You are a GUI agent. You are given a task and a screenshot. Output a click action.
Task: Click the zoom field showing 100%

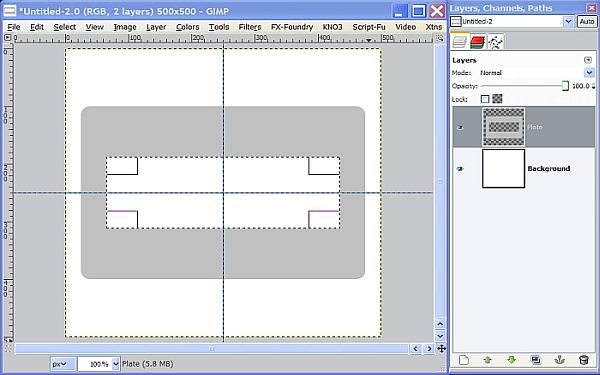pos(95,364)
